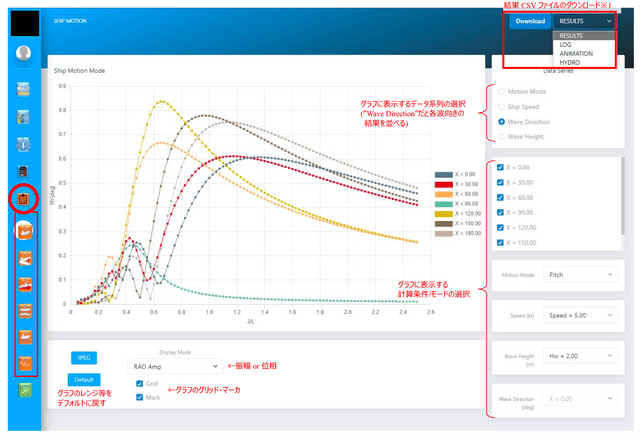Click the Download button
The height and width of the screenshot is (434, 640).
(x=530, y=21)
